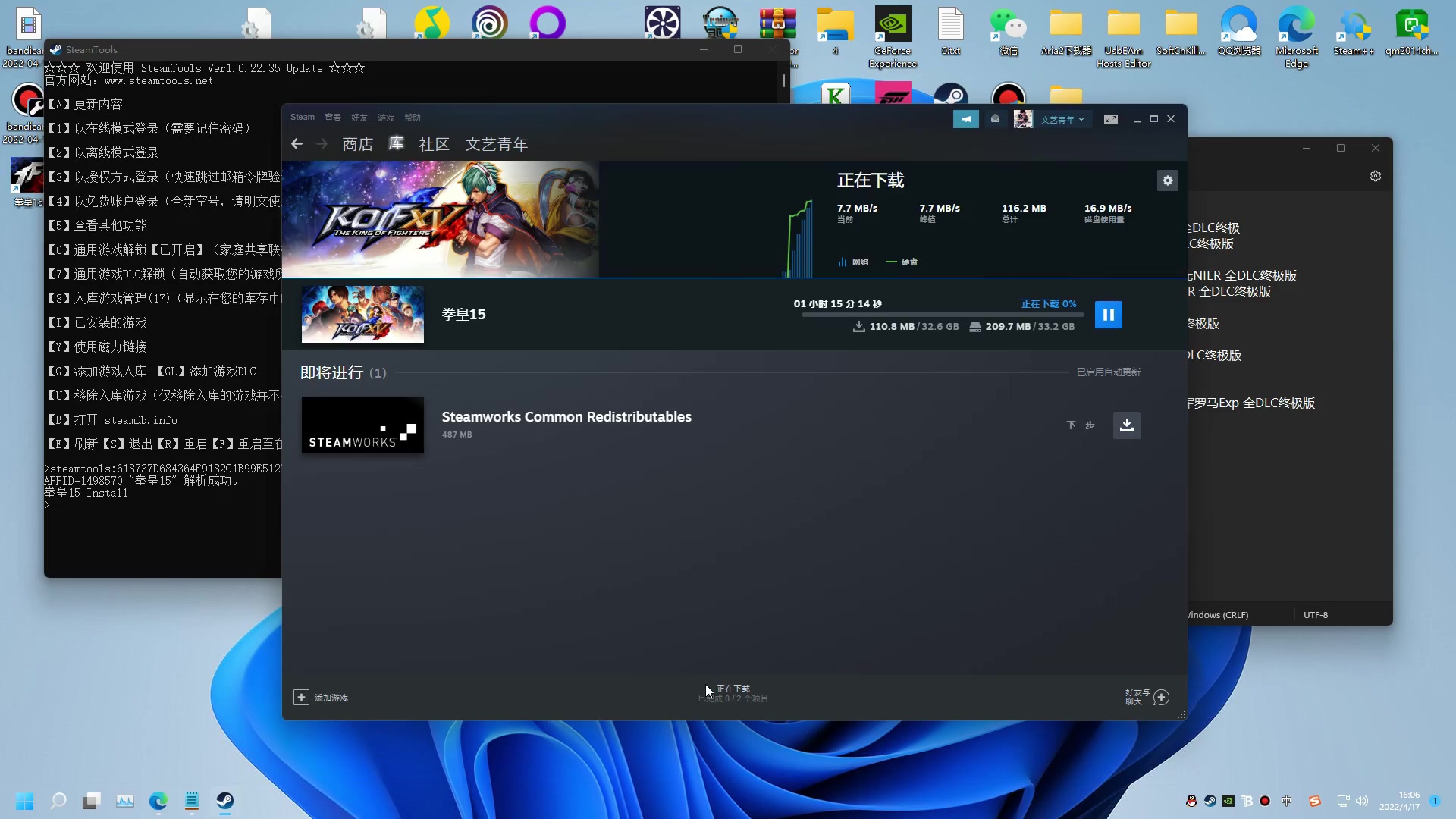Click the friends chat plus icon

[x=1162, y=697]
